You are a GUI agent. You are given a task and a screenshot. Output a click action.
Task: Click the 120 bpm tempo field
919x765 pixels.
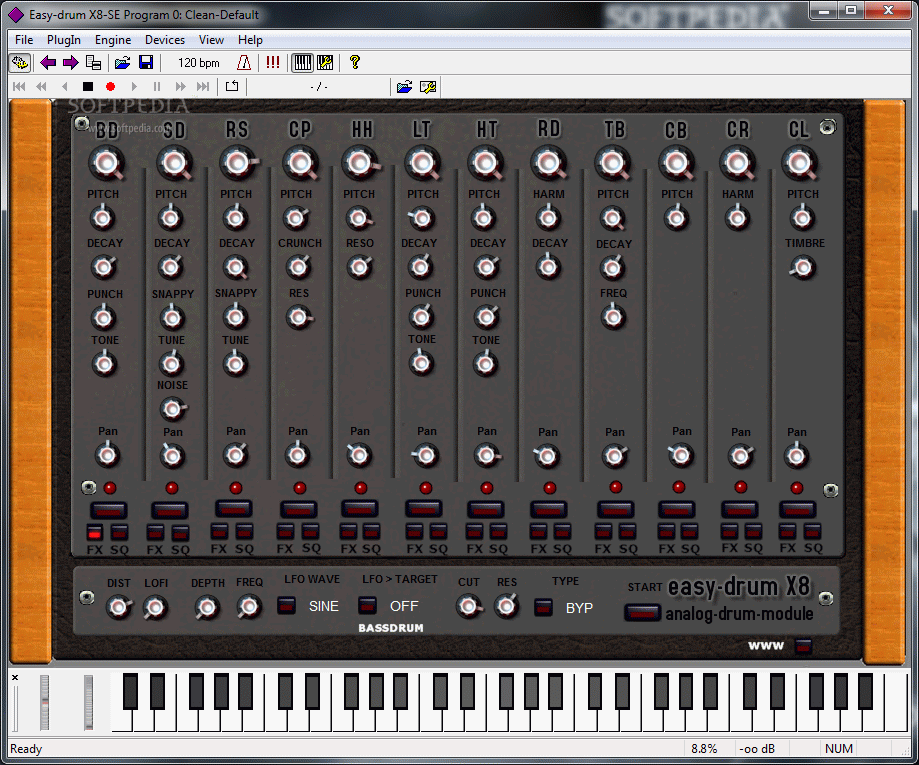tap(199, 63)
